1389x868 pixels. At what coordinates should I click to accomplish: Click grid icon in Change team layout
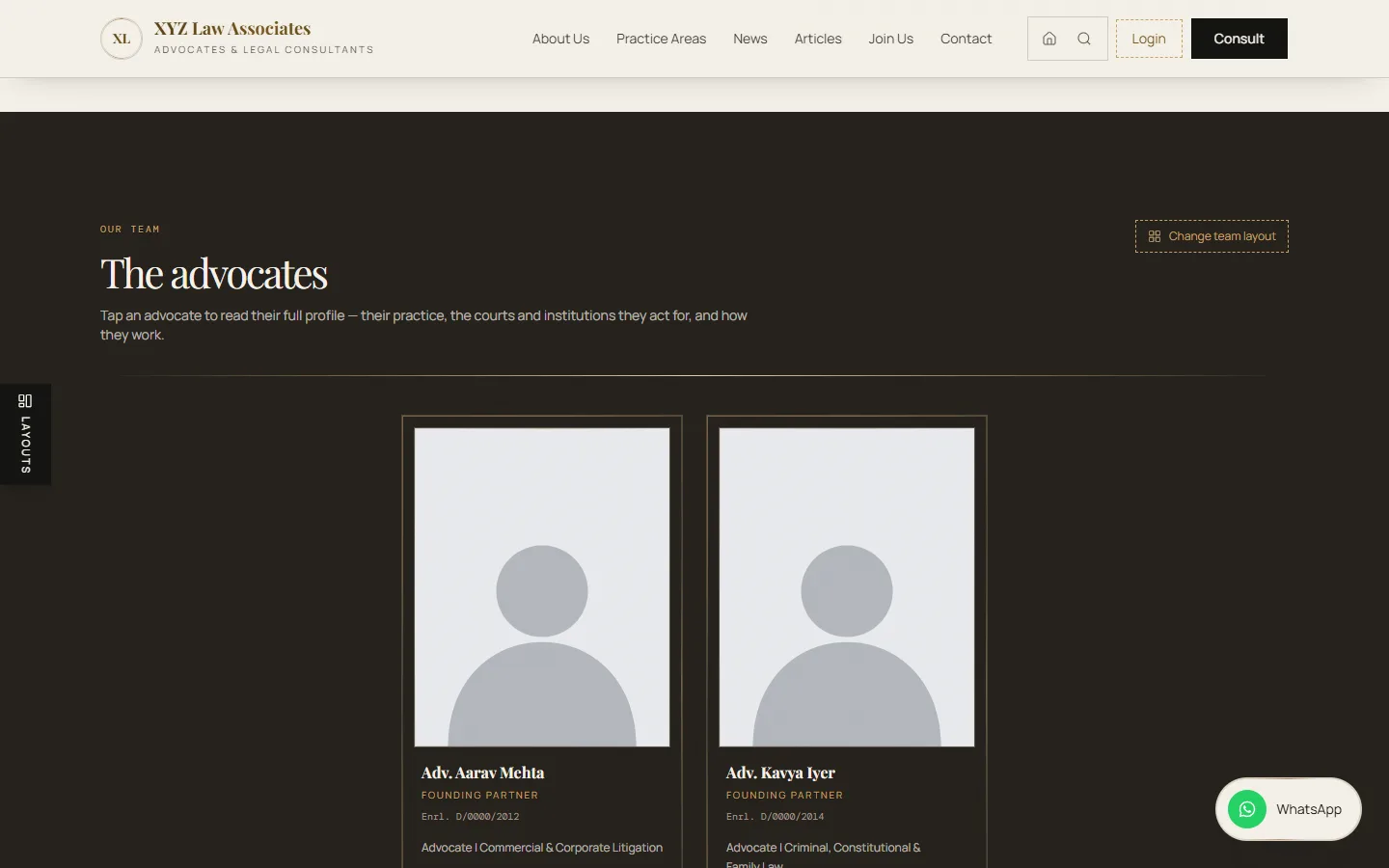click(1155, 236)
